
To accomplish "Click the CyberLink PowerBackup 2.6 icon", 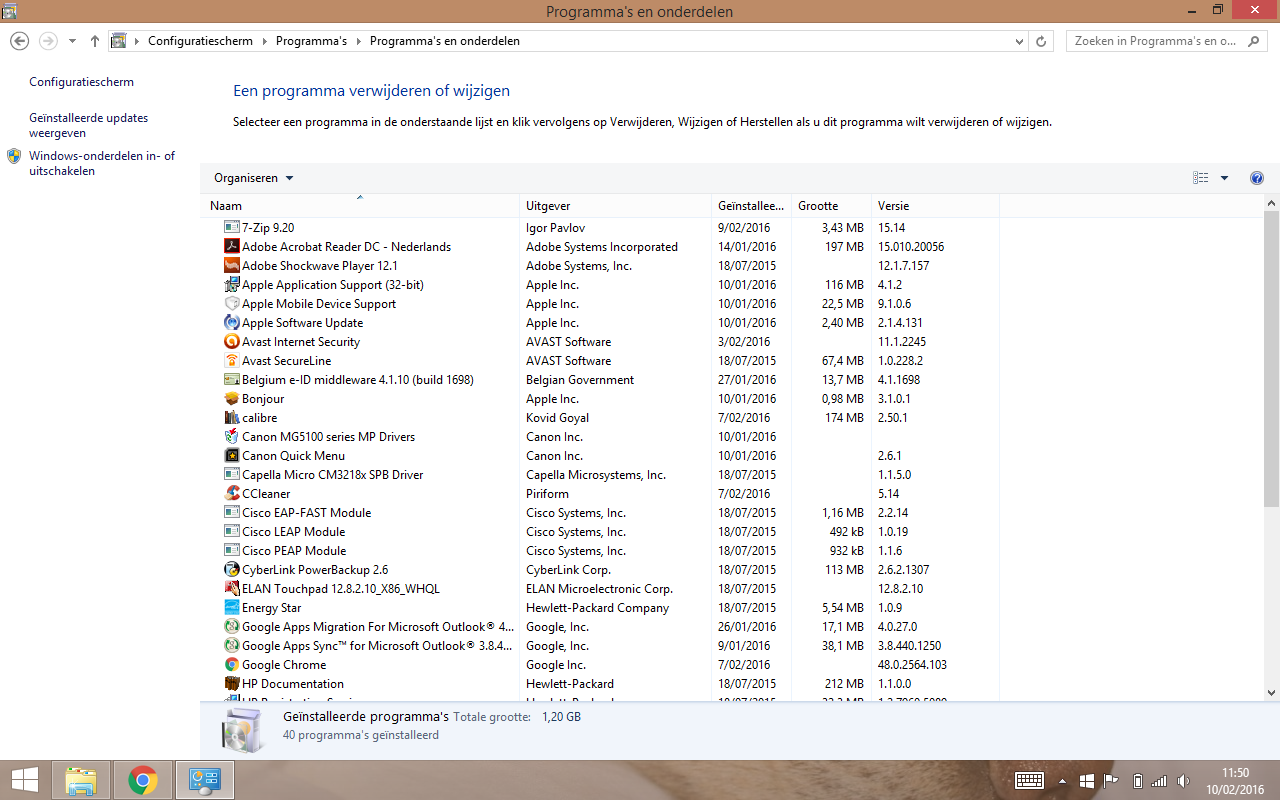I will pyautogui.click(x=232, y=570).
